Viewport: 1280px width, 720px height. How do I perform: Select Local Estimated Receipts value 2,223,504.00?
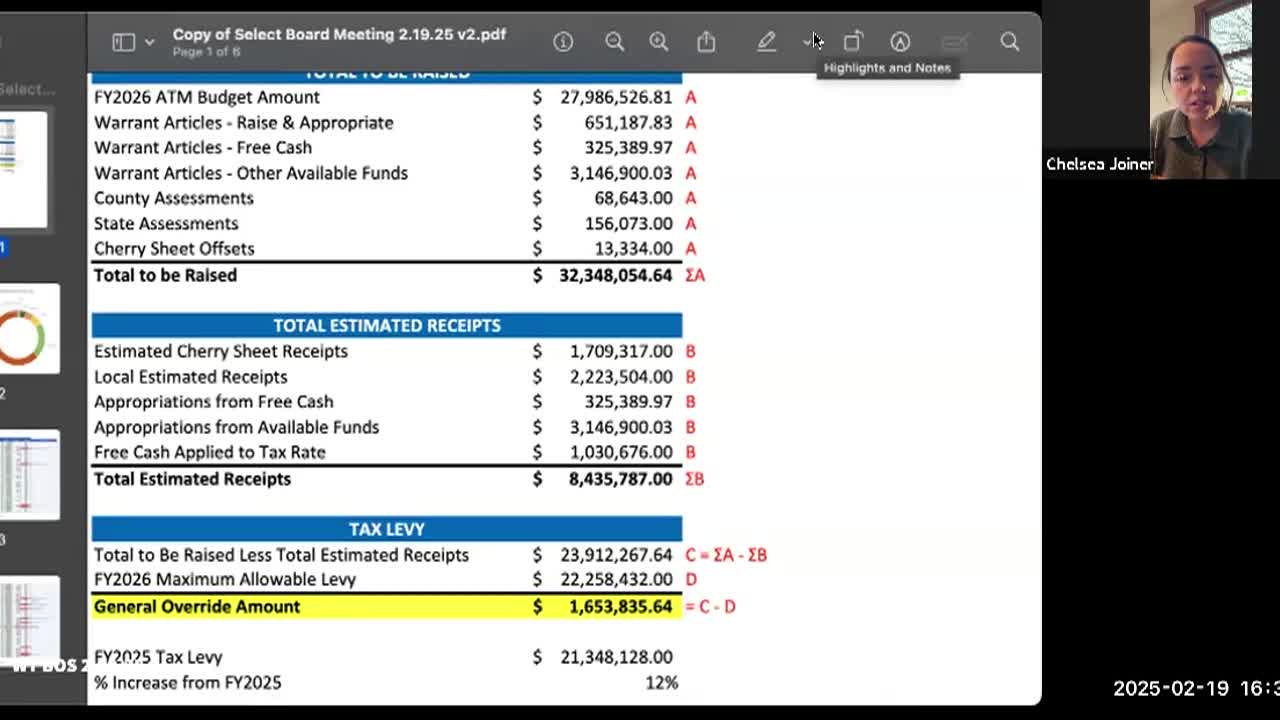point(621,376)
